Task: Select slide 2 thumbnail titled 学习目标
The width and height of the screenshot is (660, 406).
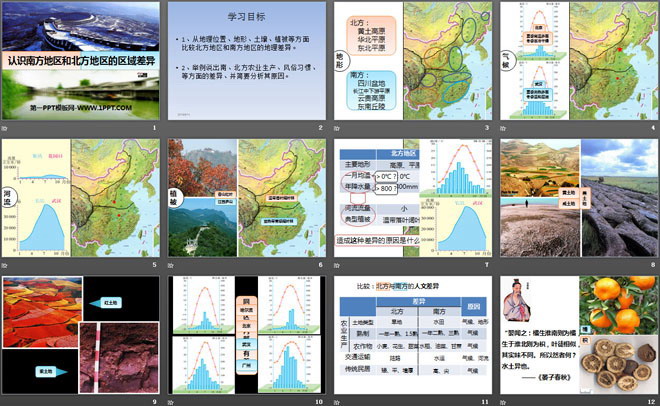Action: coord(247,61)
